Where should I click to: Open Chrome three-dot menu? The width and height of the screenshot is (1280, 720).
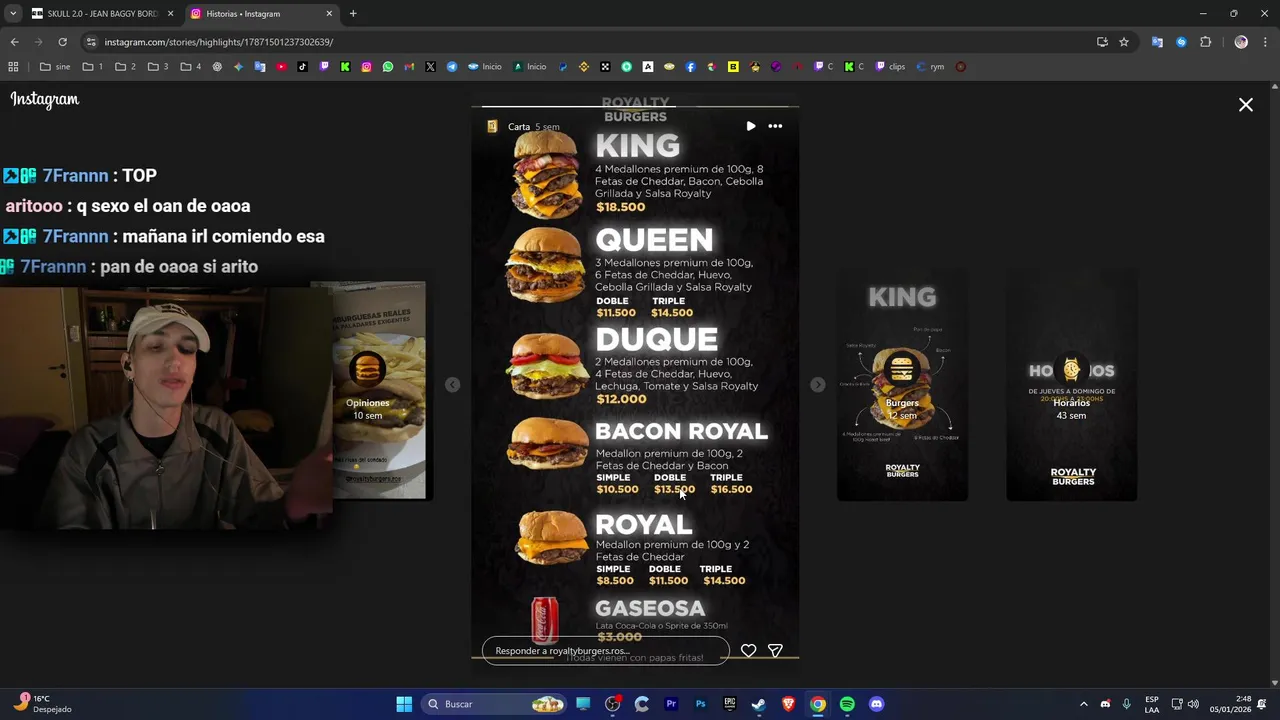tap(1265, 42)
